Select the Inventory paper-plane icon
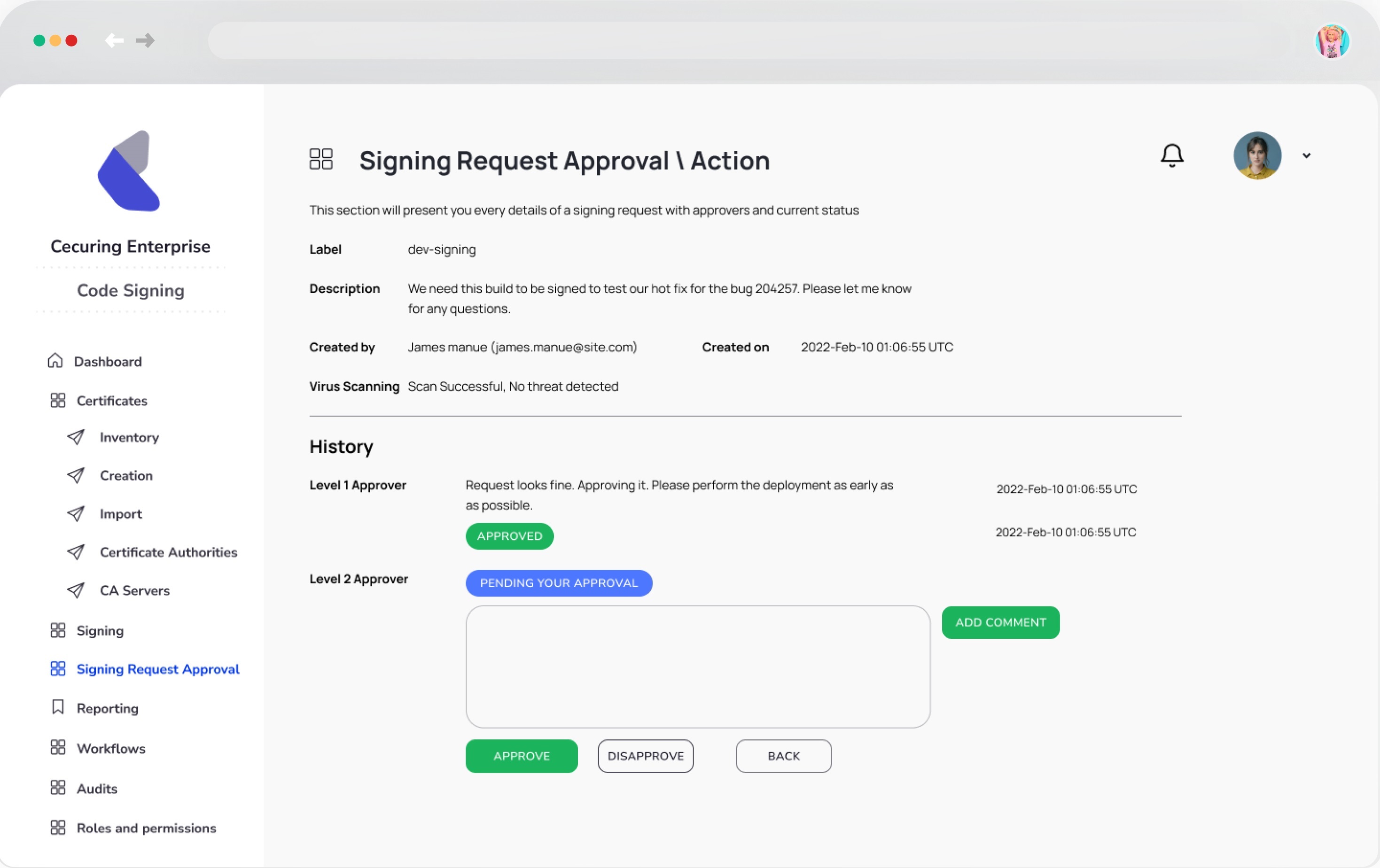The width and height of the screenshot is (1380, 868). click(x=77, y=437)
